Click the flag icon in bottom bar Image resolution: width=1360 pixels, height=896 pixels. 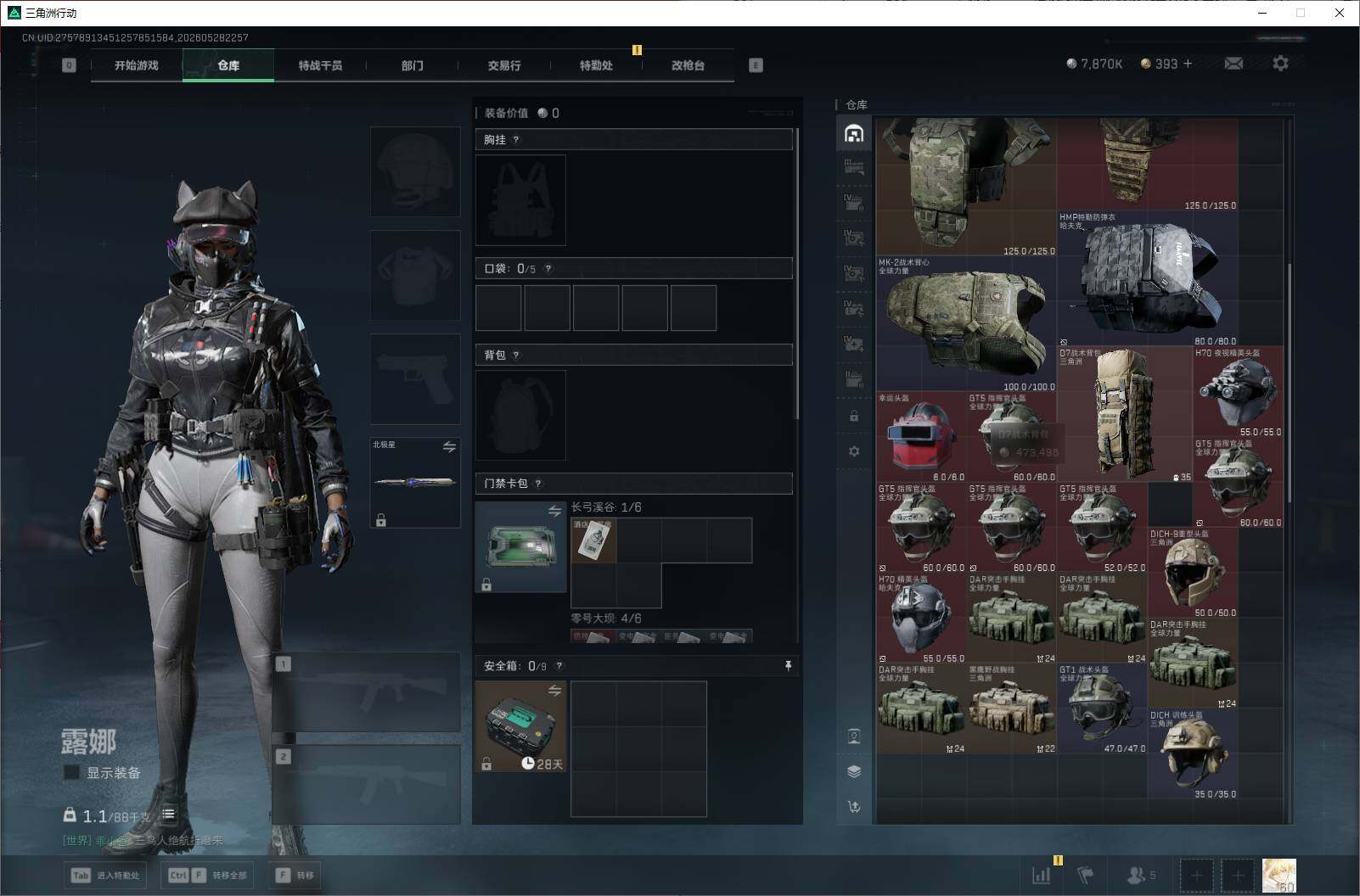[1085, 875]
